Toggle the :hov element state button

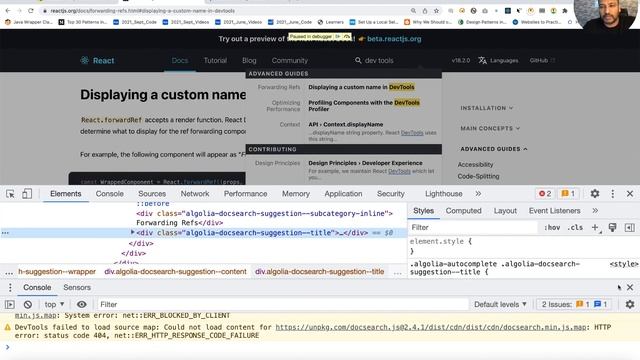click(x=552, y=228)
